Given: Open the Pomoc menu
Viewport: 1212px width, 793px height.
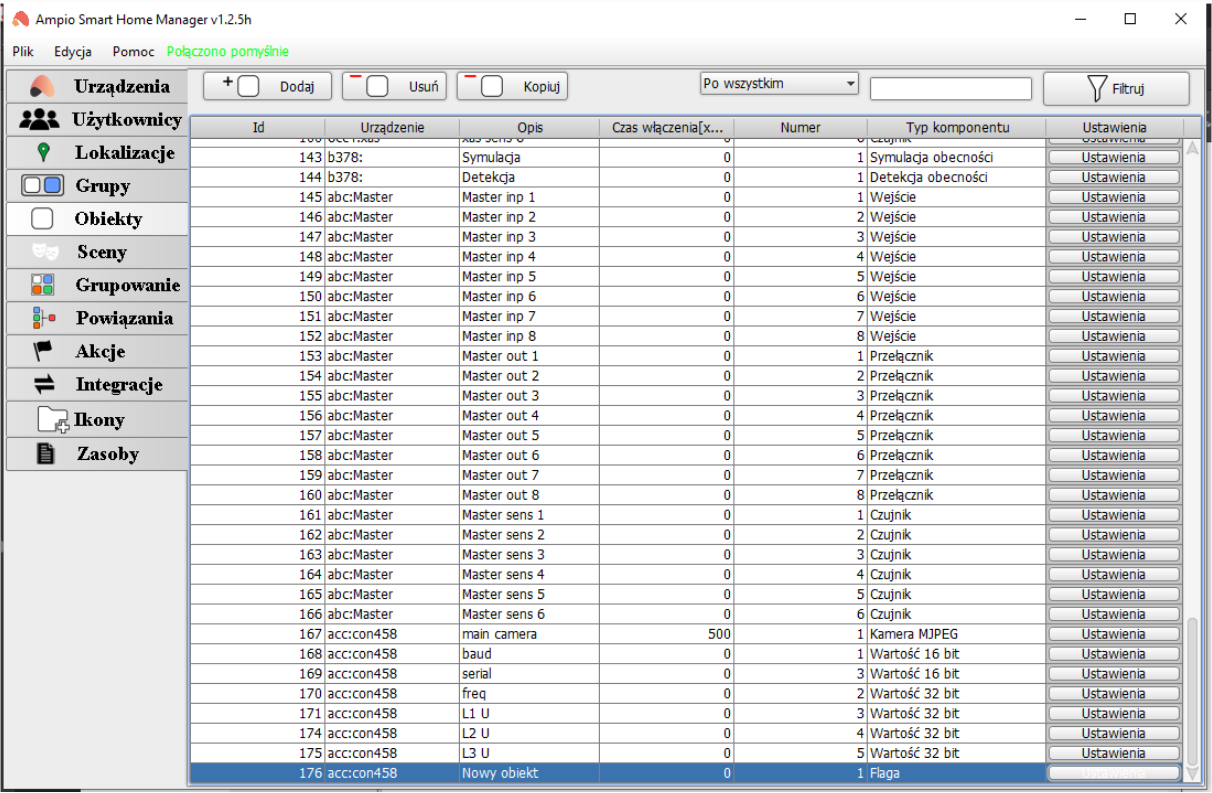Looking at the screenshot, I should (134, 51).
